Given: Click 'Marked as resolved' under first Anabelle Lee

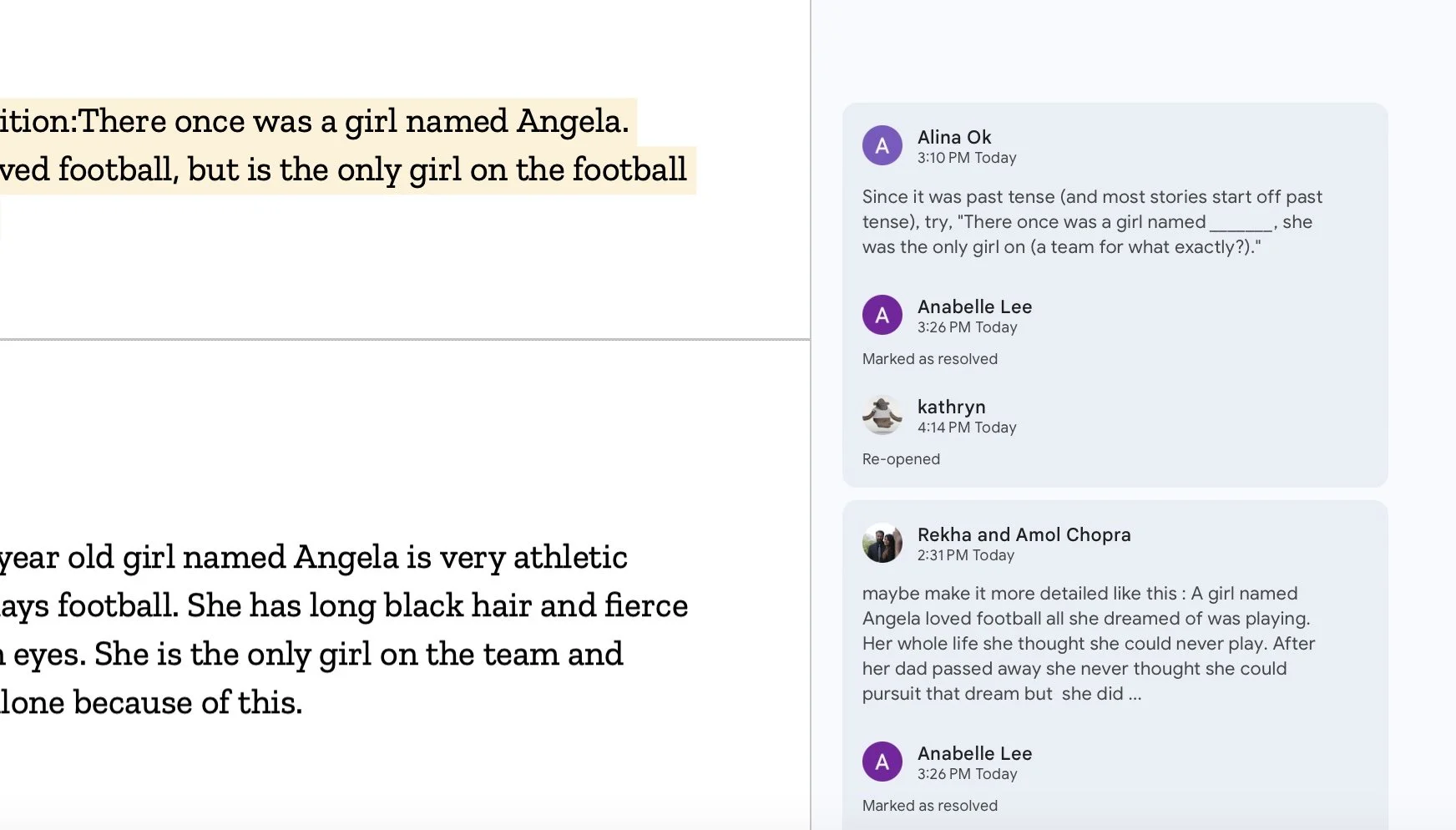Looking at the screenshot, I should pyautogui.click(x=930, y=359).
